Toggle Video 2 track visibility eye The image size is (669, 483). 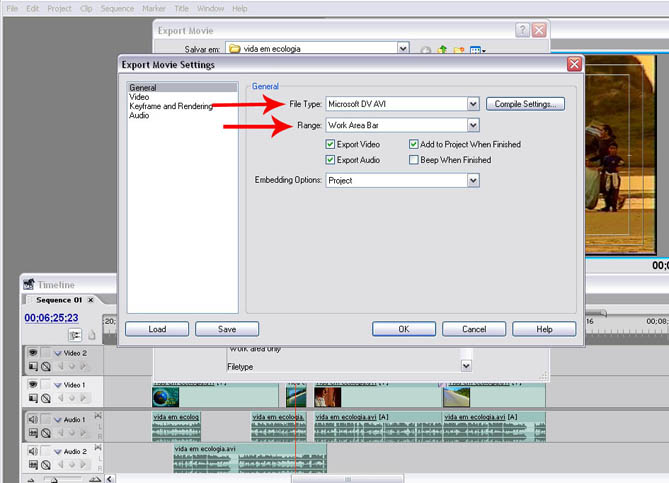tap(32, 353)
